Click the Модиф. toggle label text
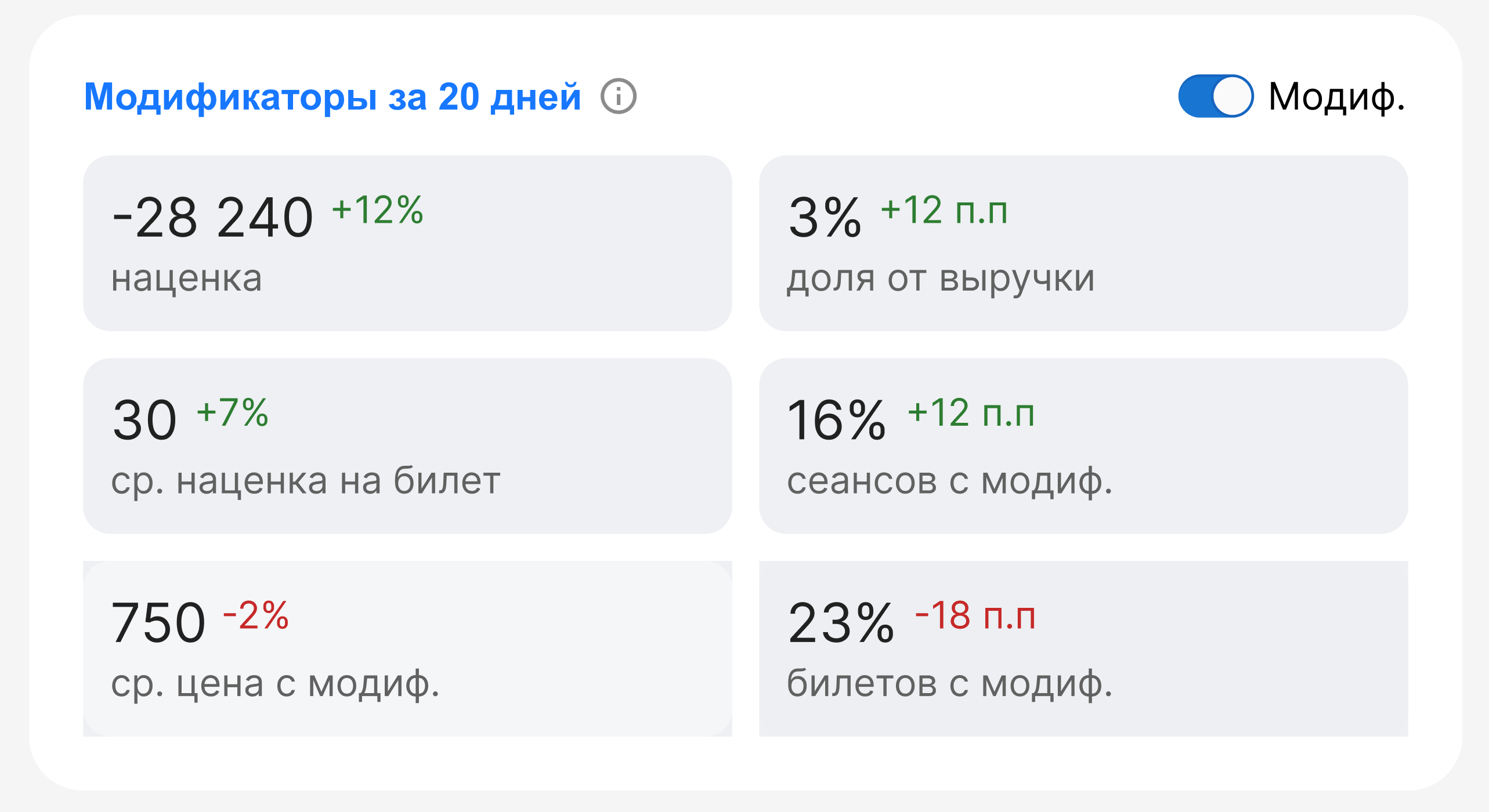Image resolution: width=1489 pixels, height=812 pixels. click(1336, 96)
